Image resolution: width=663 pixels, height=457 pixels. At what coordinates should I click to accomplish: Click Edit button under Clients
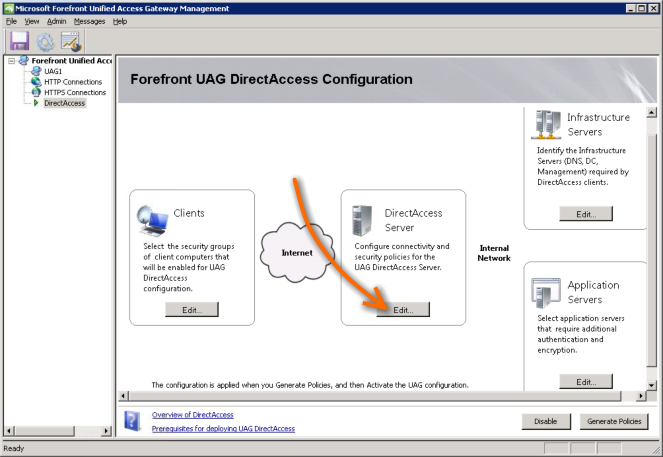tap(192, 310)
